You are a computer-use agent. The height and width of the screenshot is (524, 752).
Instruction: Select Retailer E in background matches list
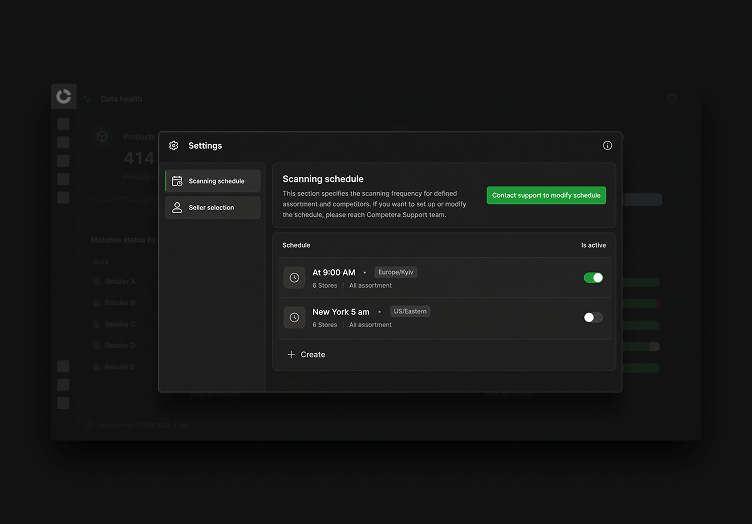pyautogui.click(x=120, y=367)
